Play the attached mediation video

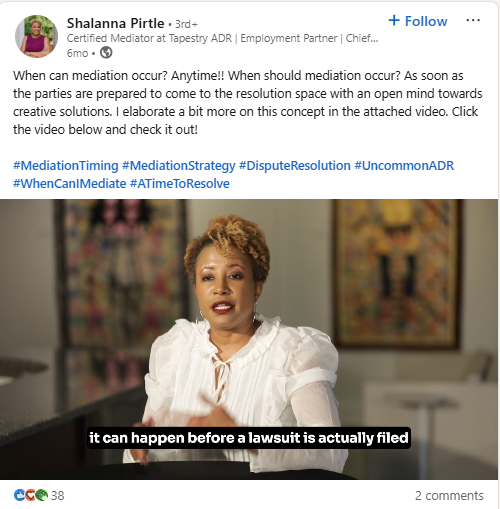249,339
